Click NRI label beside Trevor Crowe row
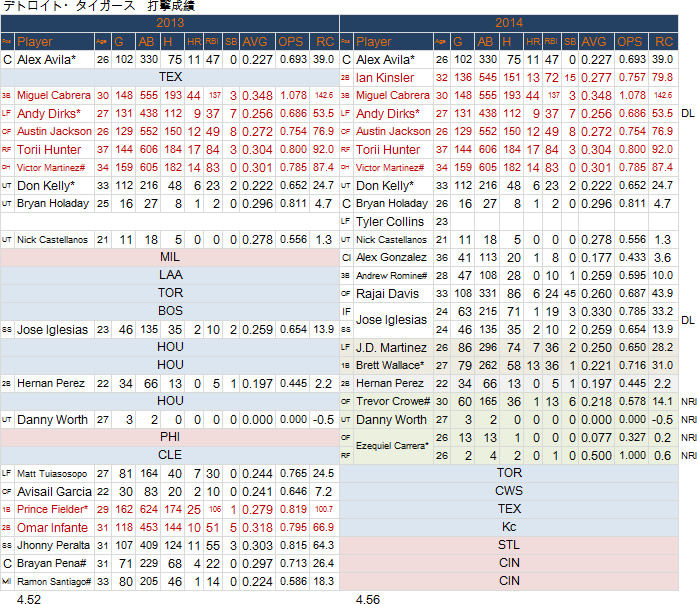697x604 pixels. (689, 402)
